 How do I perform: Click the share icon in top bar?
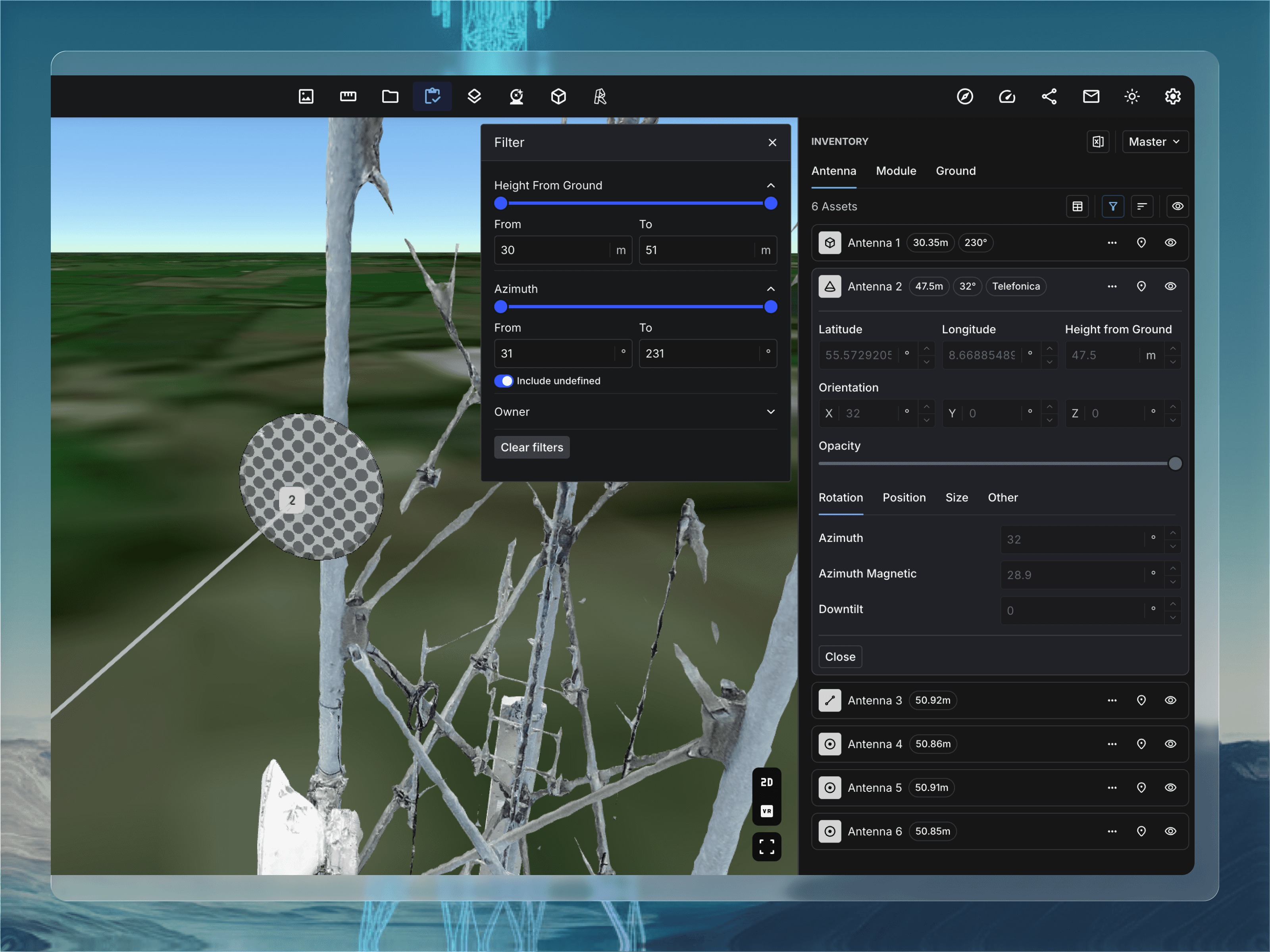[x=1049, y=96]
